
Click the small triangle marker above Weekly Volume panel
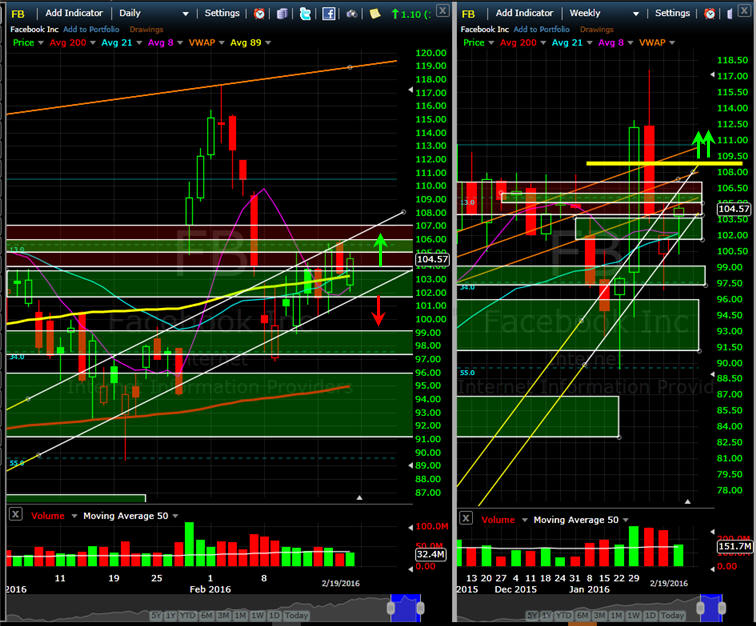[x=688, y=502]
